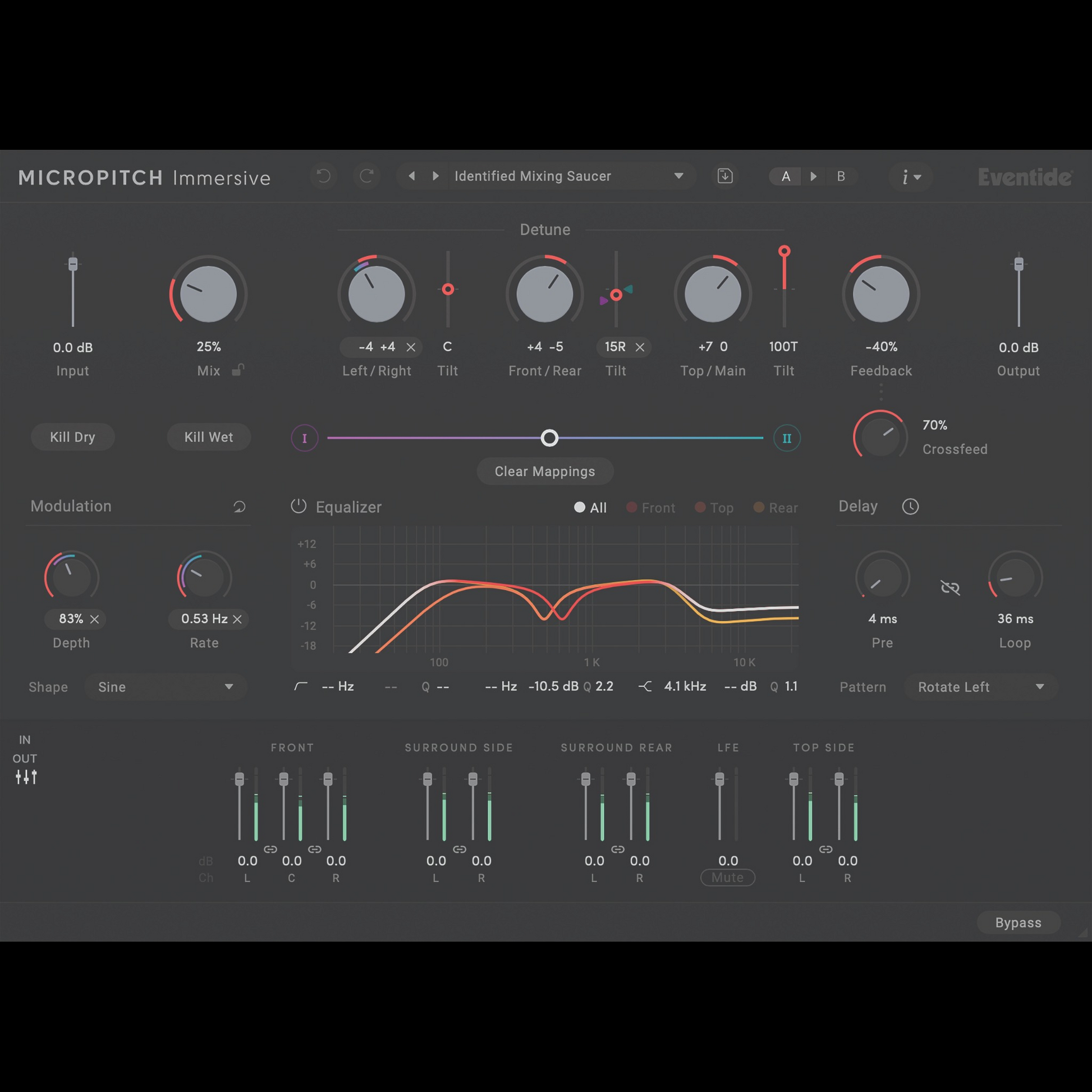
Task: Toggle the delay link chain icon
Action: coord(950,588)
